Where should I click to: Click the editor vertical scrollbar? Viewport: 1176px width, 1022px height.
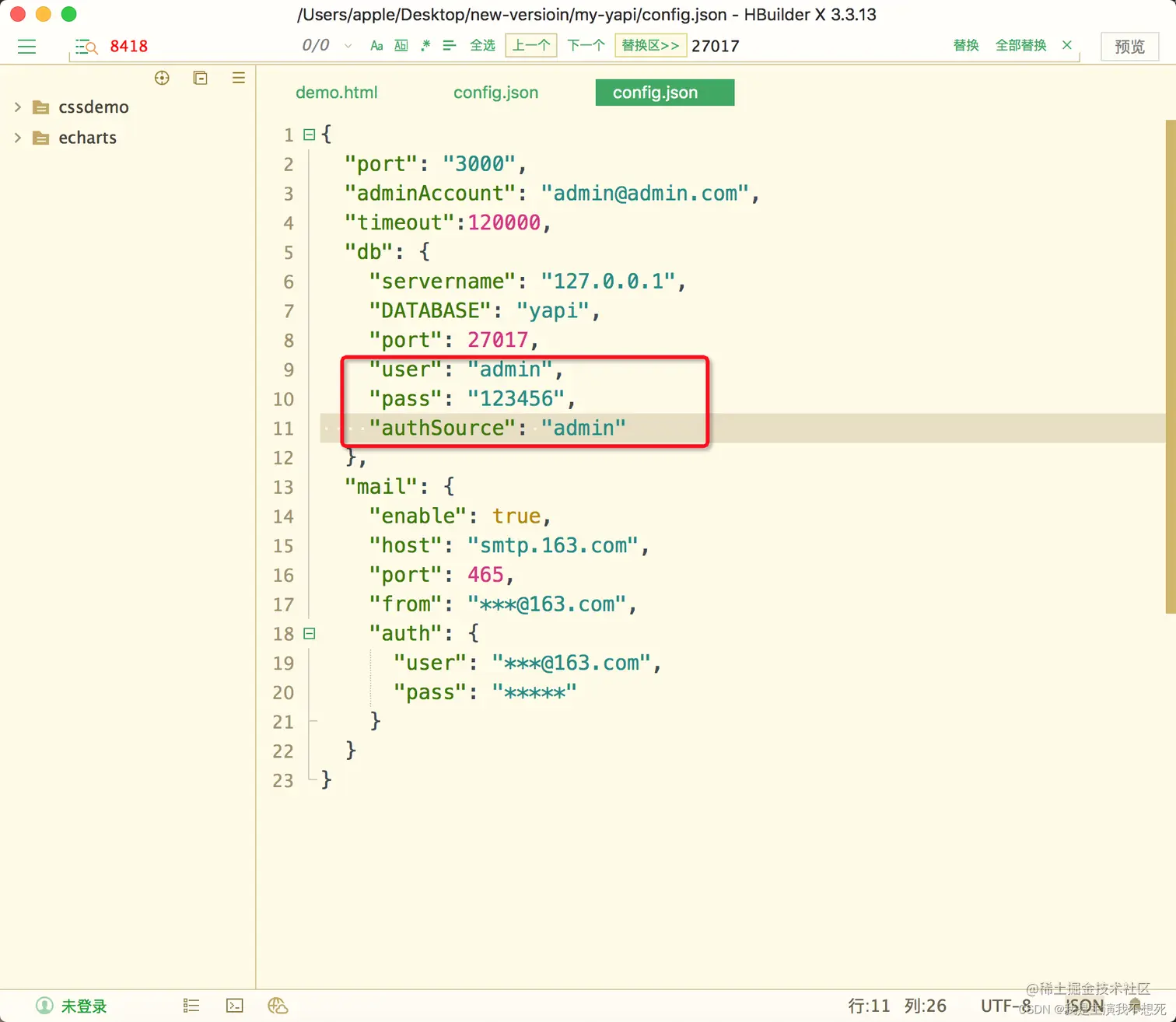tap(1171, 367)
